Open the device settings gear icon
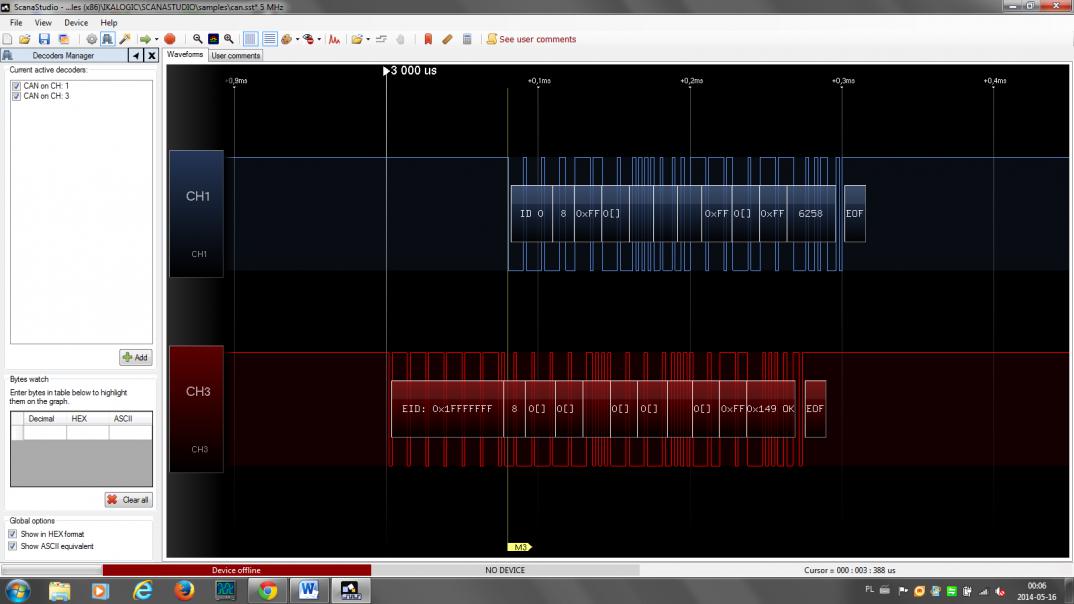 91,39
